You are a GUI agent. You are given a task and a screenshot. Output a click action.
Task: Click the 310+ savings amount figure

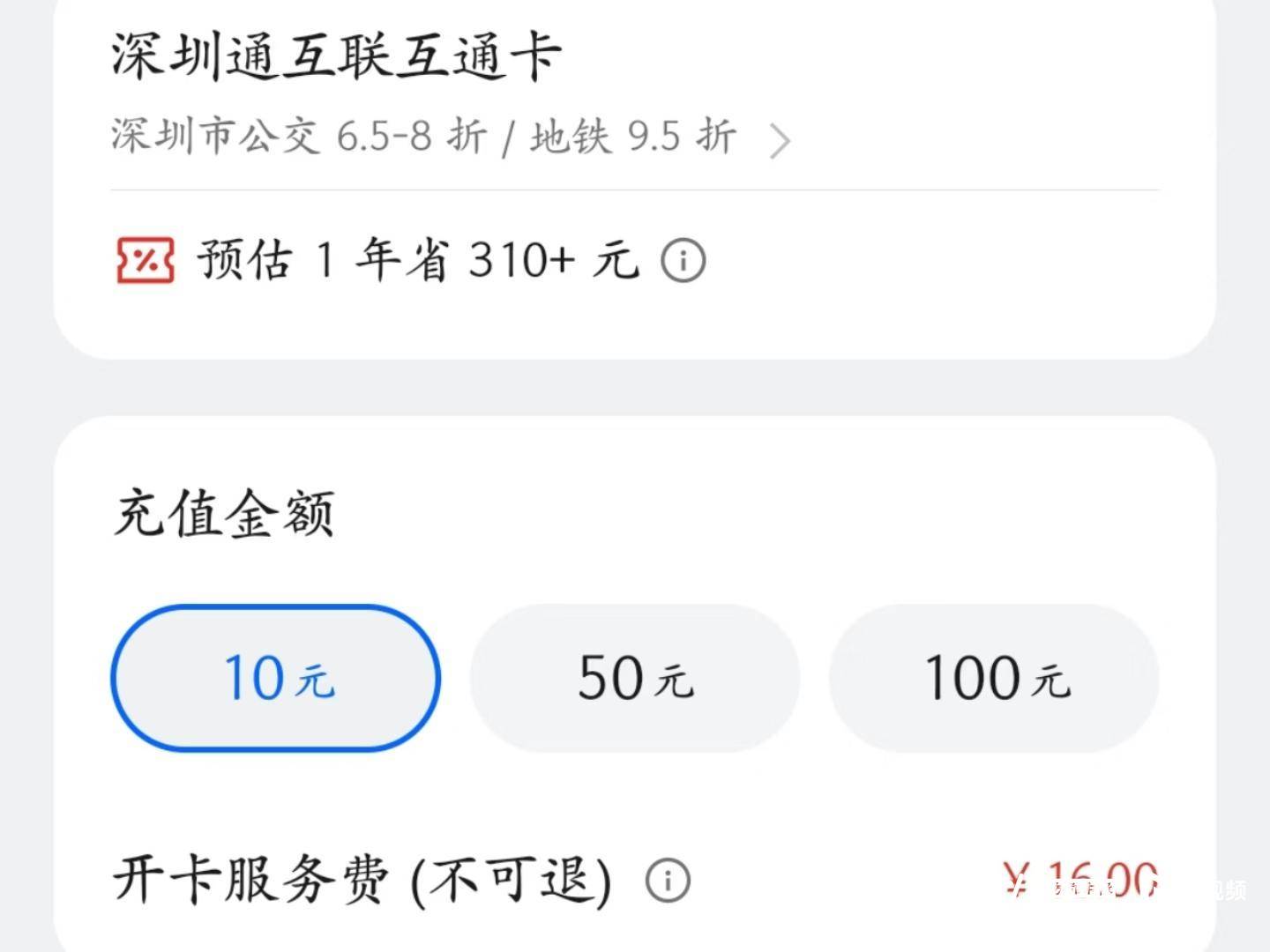[520, 260]
